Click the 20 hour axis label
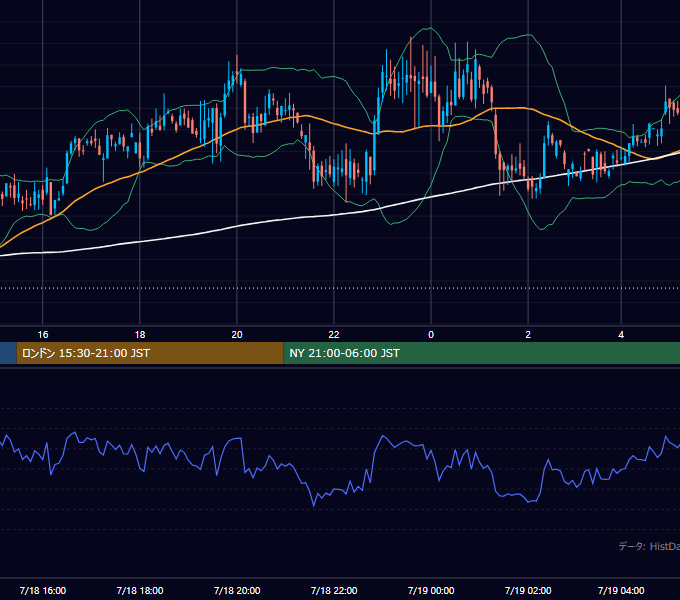 [237, 335]
